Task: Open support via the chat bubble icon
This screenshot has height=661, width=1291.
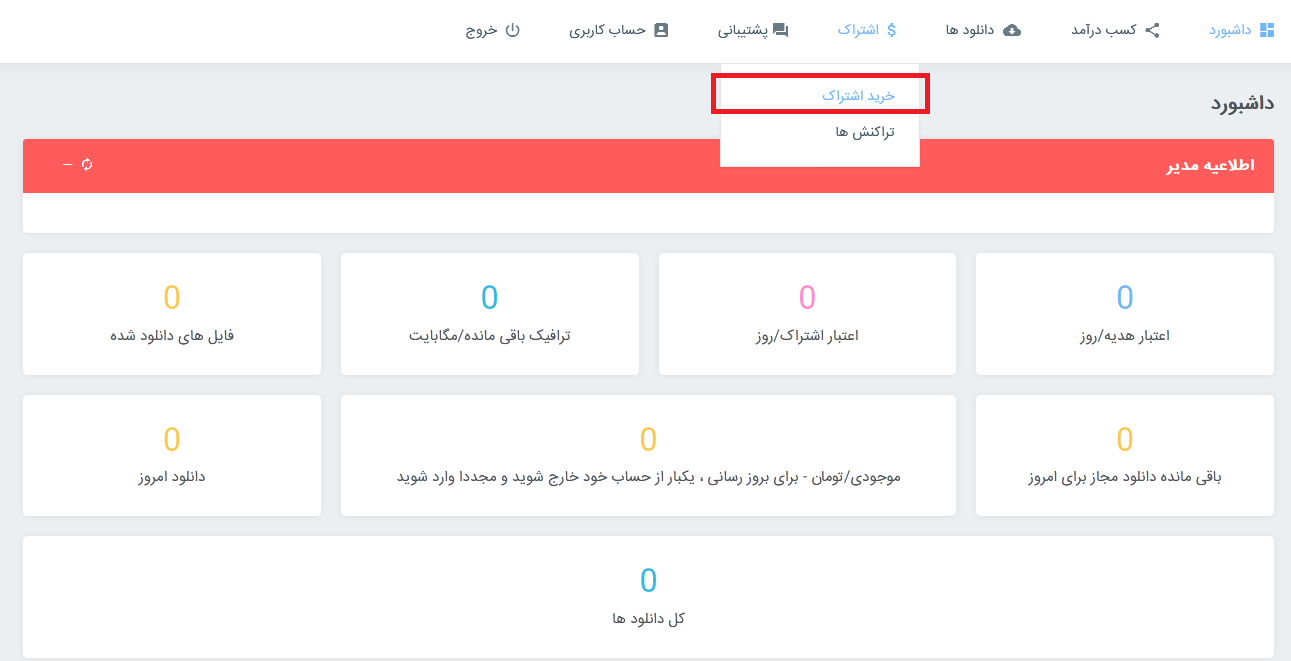Action: pos(780,30)
